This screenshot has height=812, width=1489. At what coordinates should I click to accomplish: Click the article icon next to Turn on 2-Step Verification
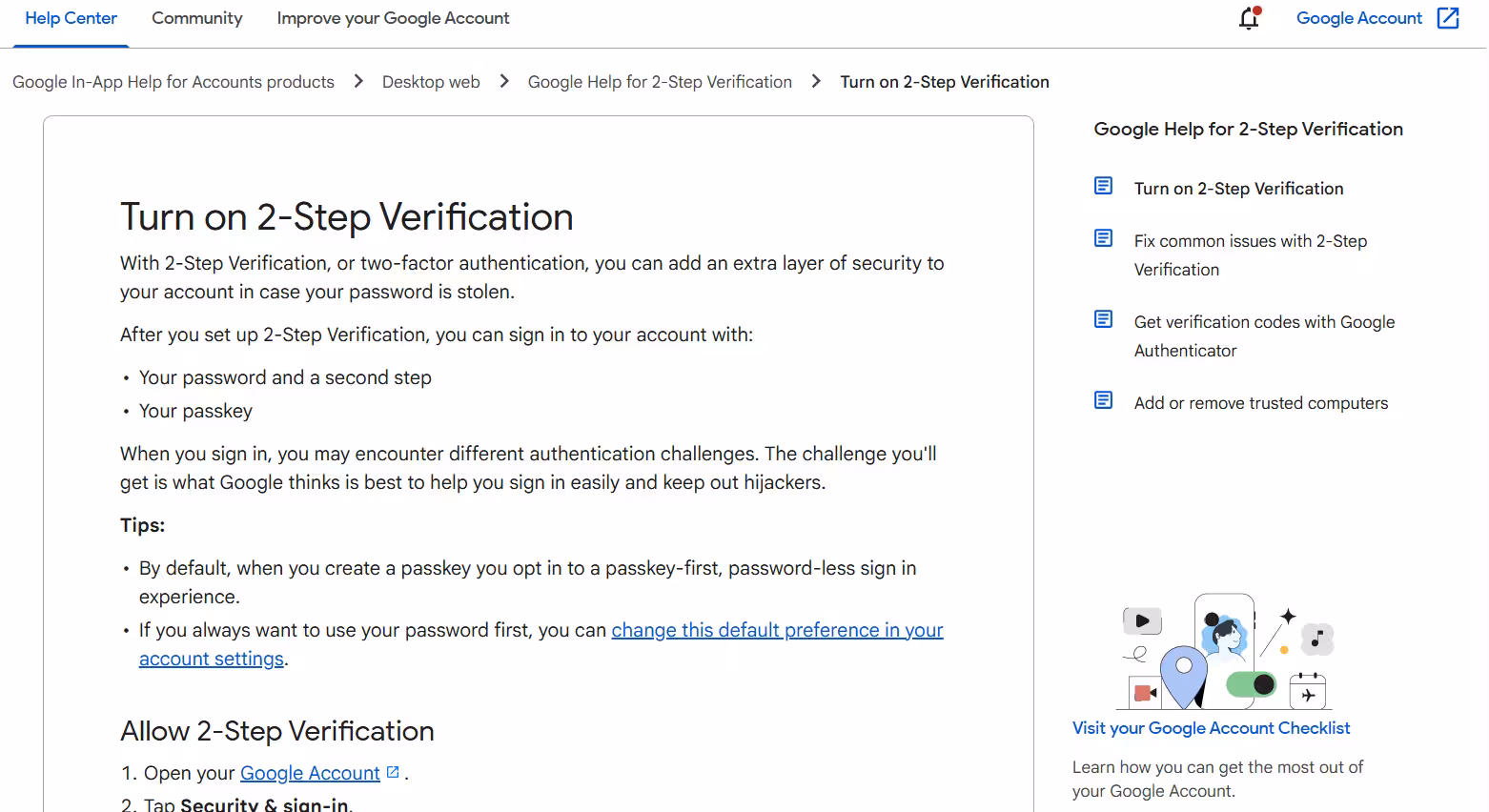click(x=1103, y=186)
